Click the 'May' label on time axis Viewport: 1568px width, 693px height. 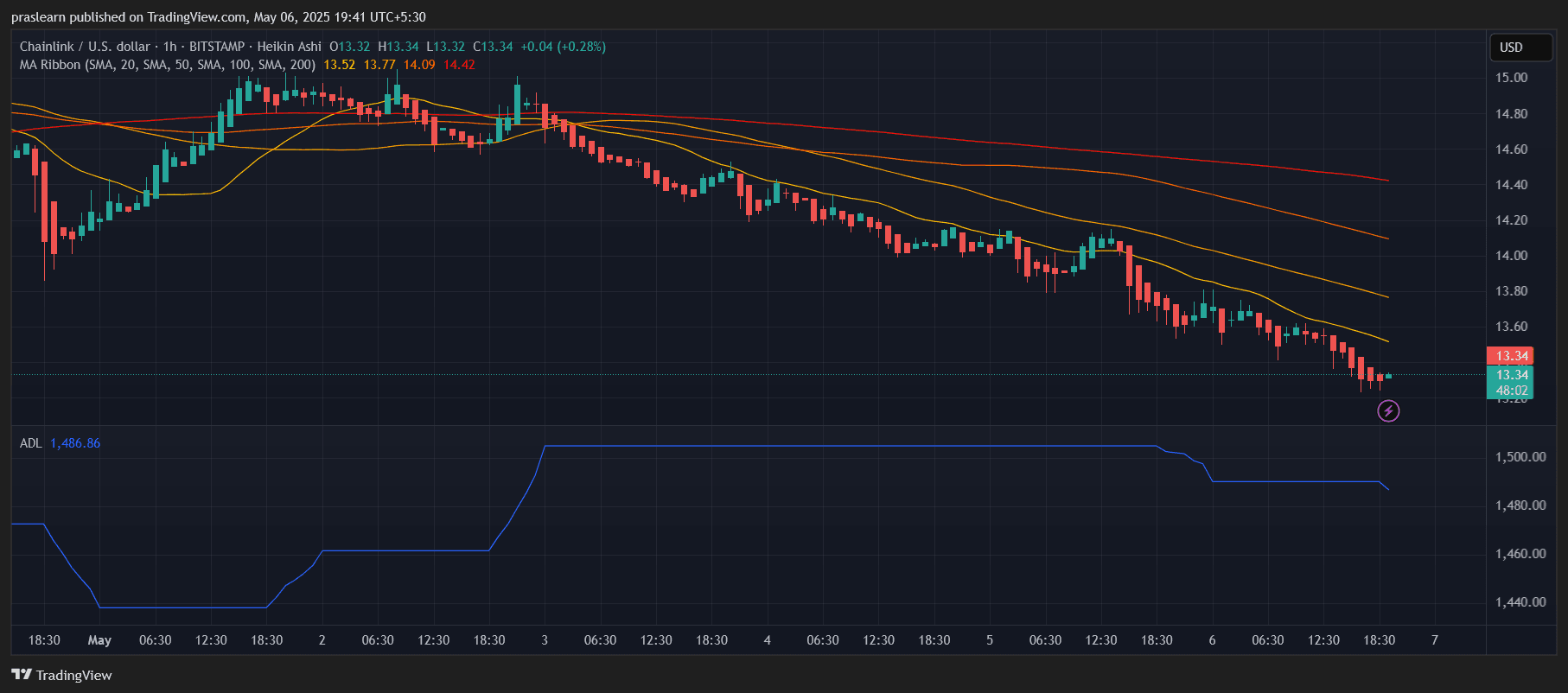(x=99, y=640)
